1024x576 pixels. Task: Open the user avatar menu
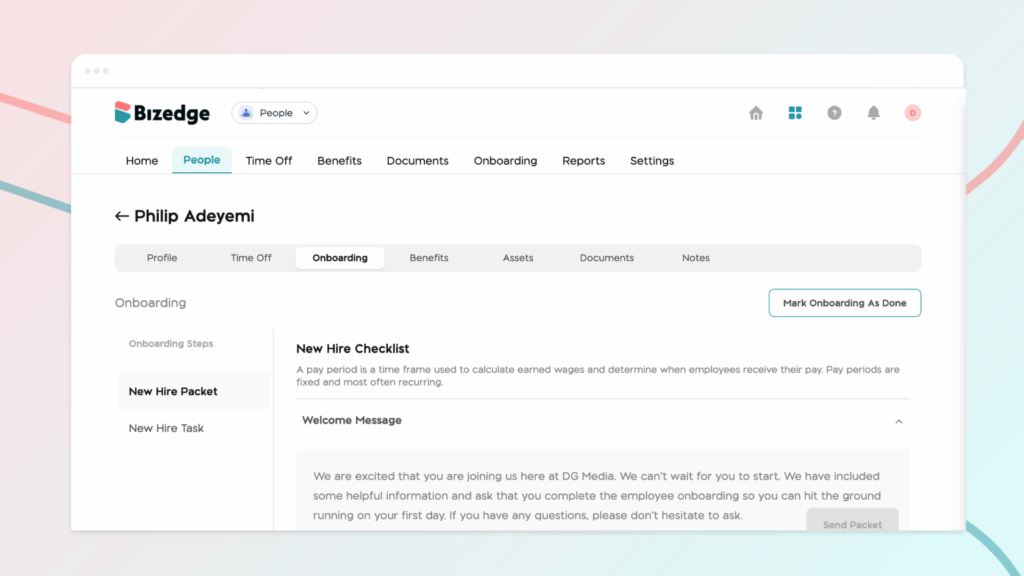[x=912, y=113]
